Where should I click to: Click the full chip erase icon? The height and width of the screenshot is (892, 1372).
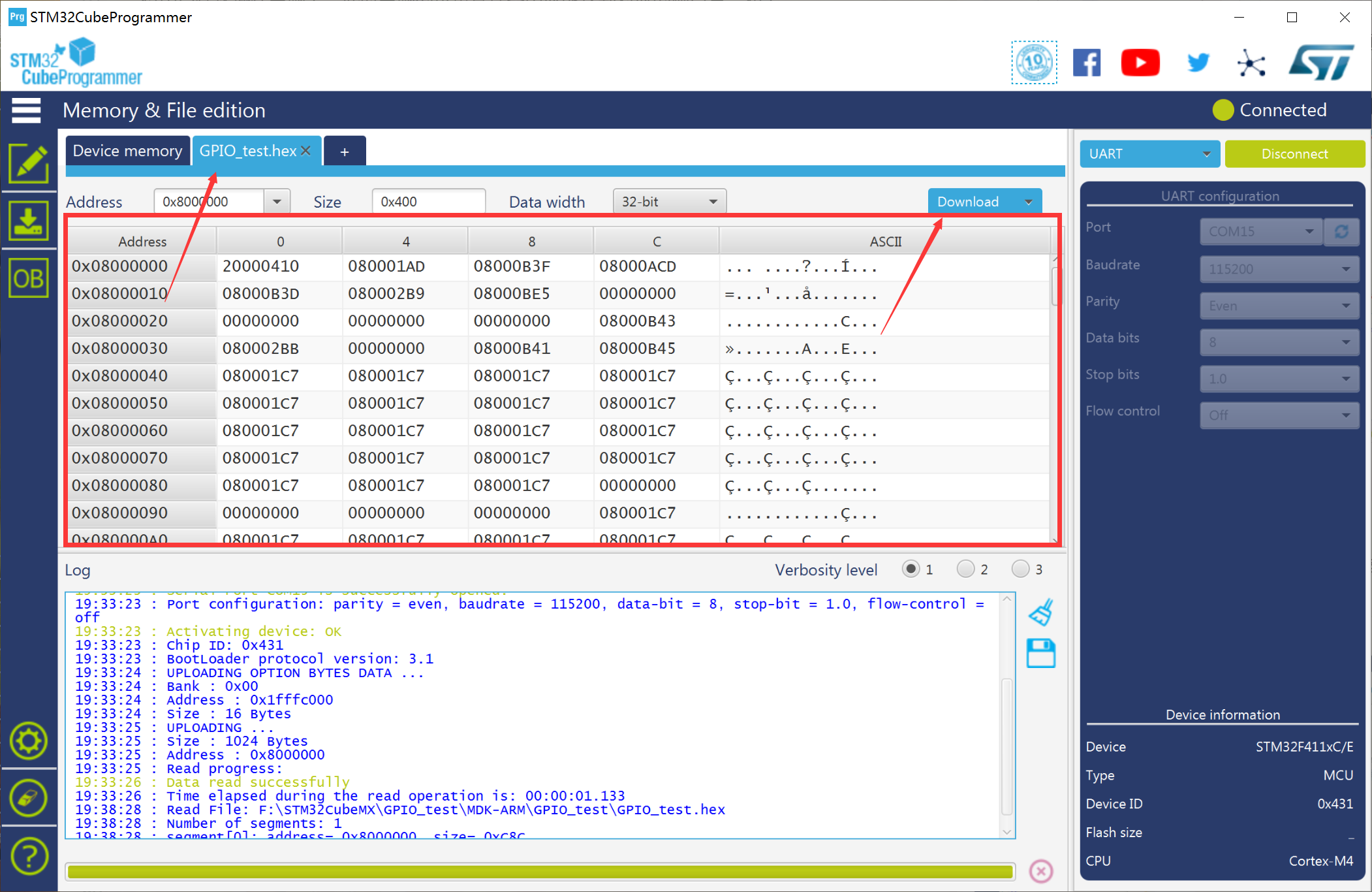[x=28, y=798]
